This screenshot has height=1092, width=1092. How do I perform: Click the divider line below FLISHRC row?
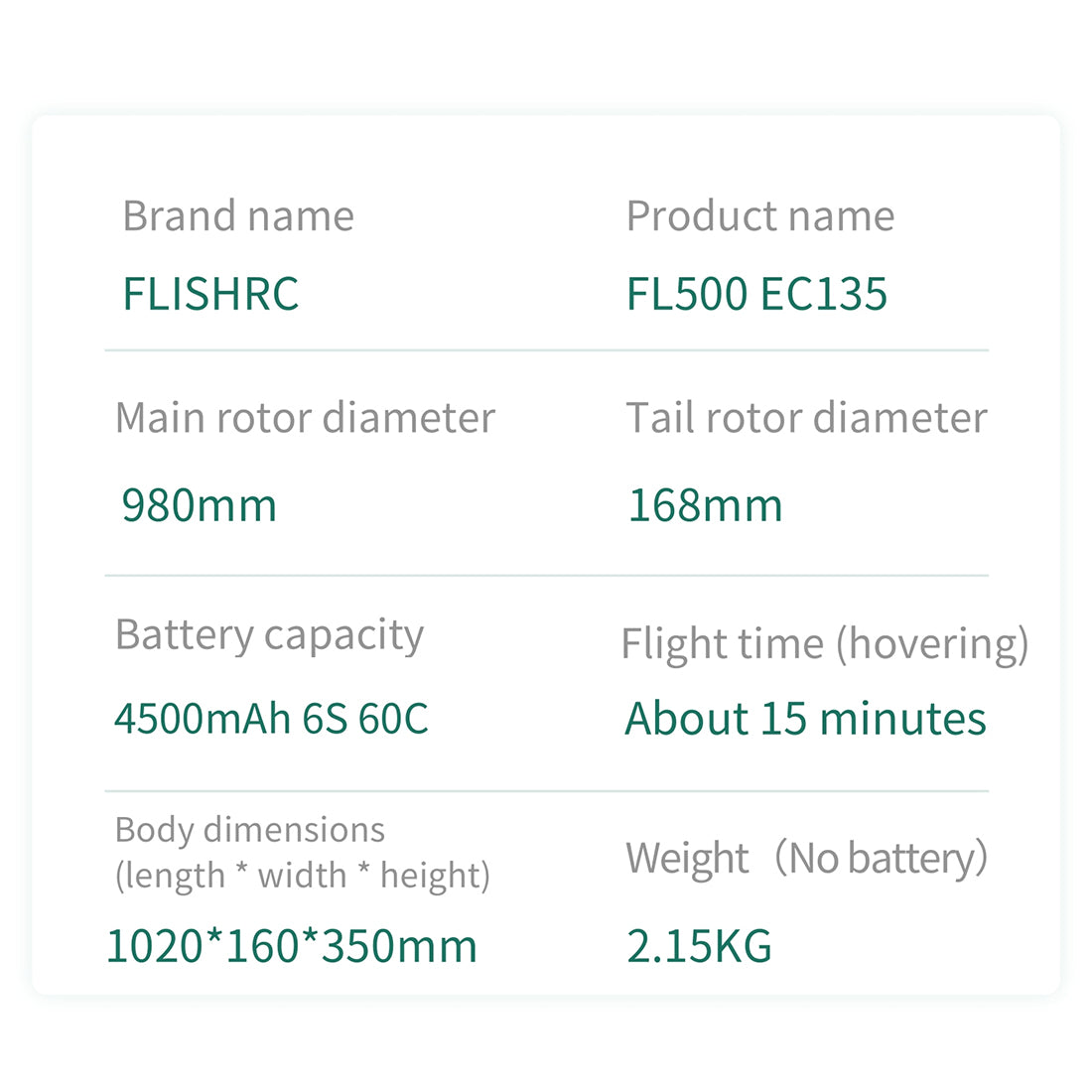click(x=546, y=350)
